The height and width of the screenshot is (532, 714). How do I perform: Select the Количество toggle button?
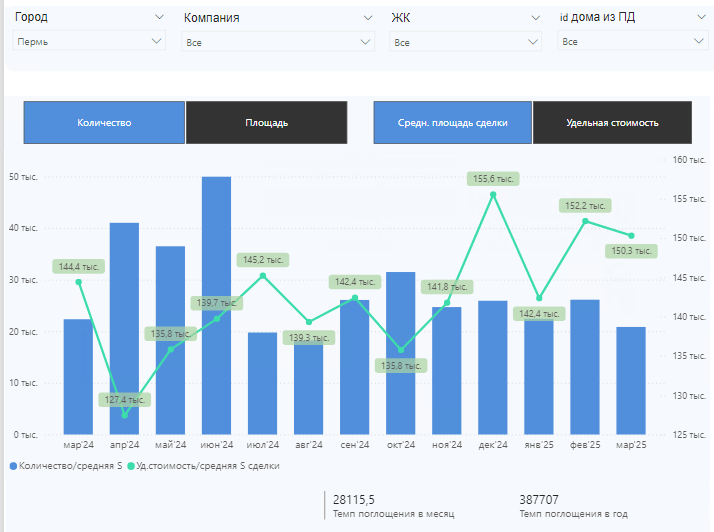click(x=104, y=123)
